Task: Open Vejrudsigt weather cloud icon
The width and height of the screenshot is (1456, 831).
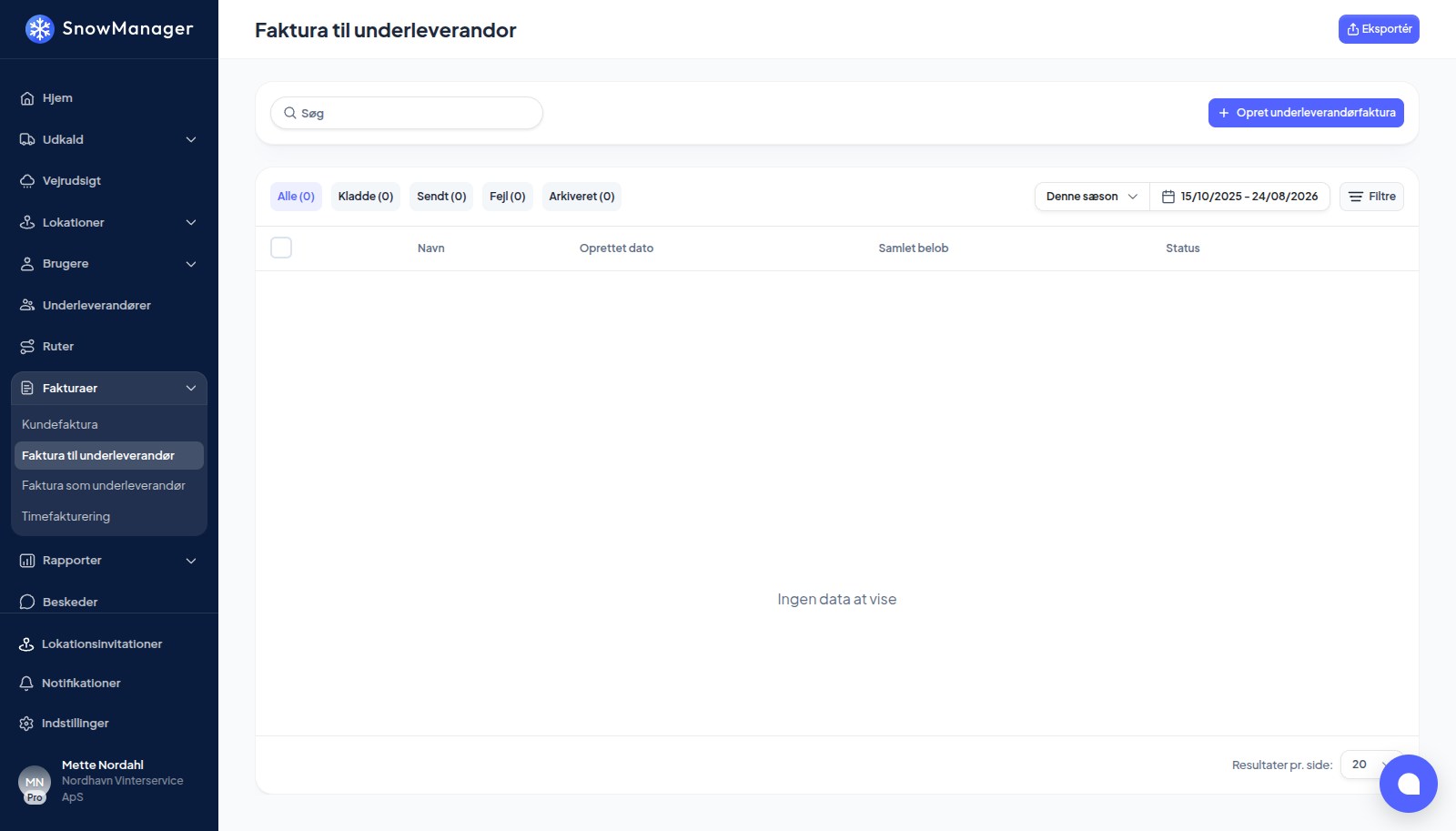Action: [27, 181]
